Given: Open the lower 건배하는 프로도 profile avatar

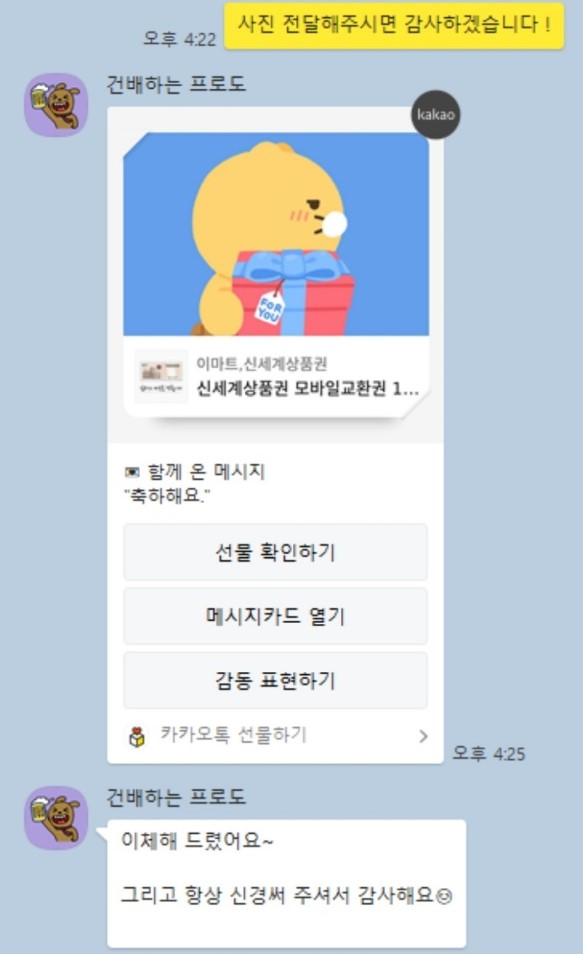Looking at the screenshot, I should click(56, 817).
